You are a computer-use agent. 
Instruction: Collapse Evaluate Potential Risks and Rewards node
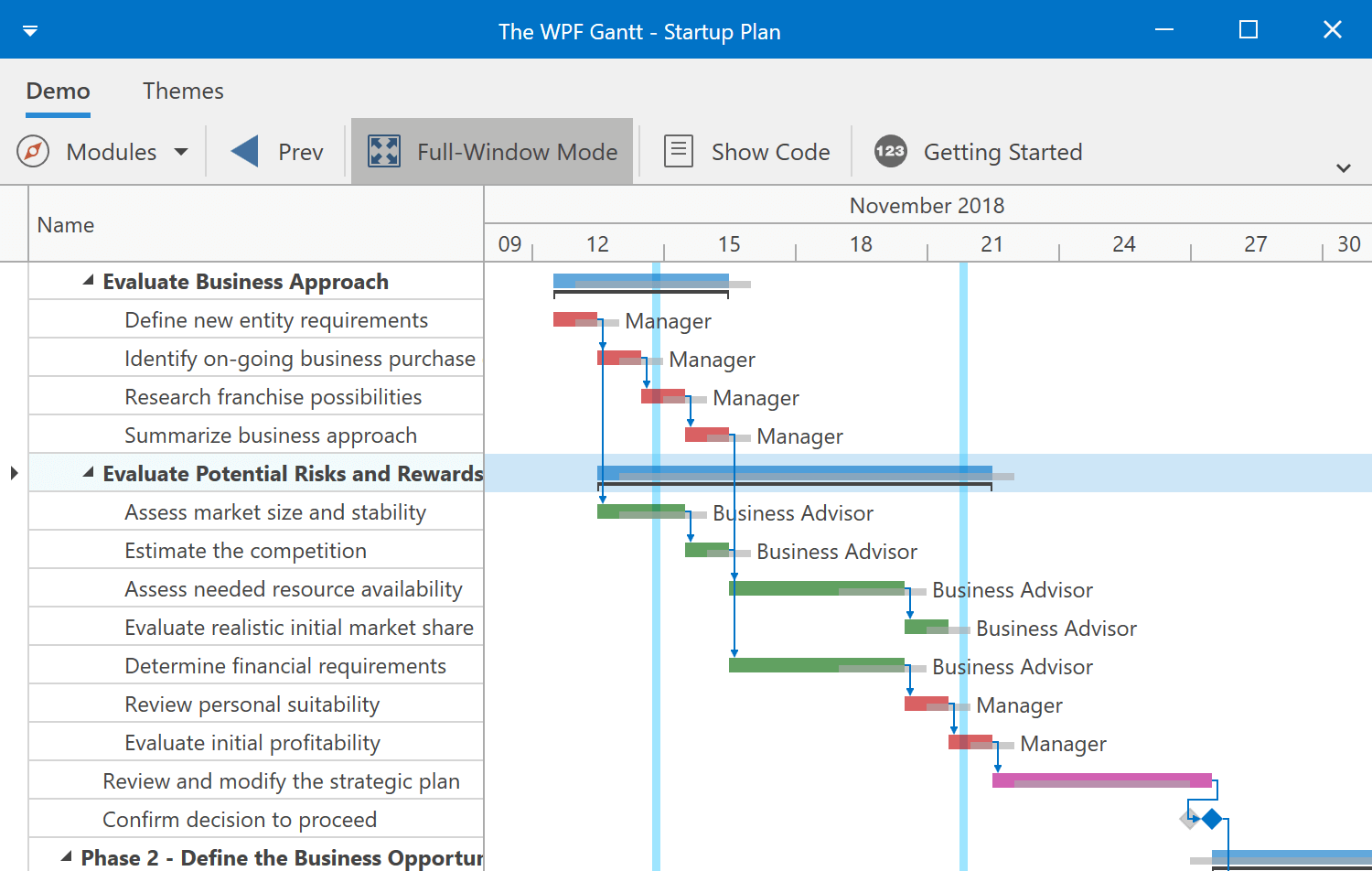click(88, 471)
